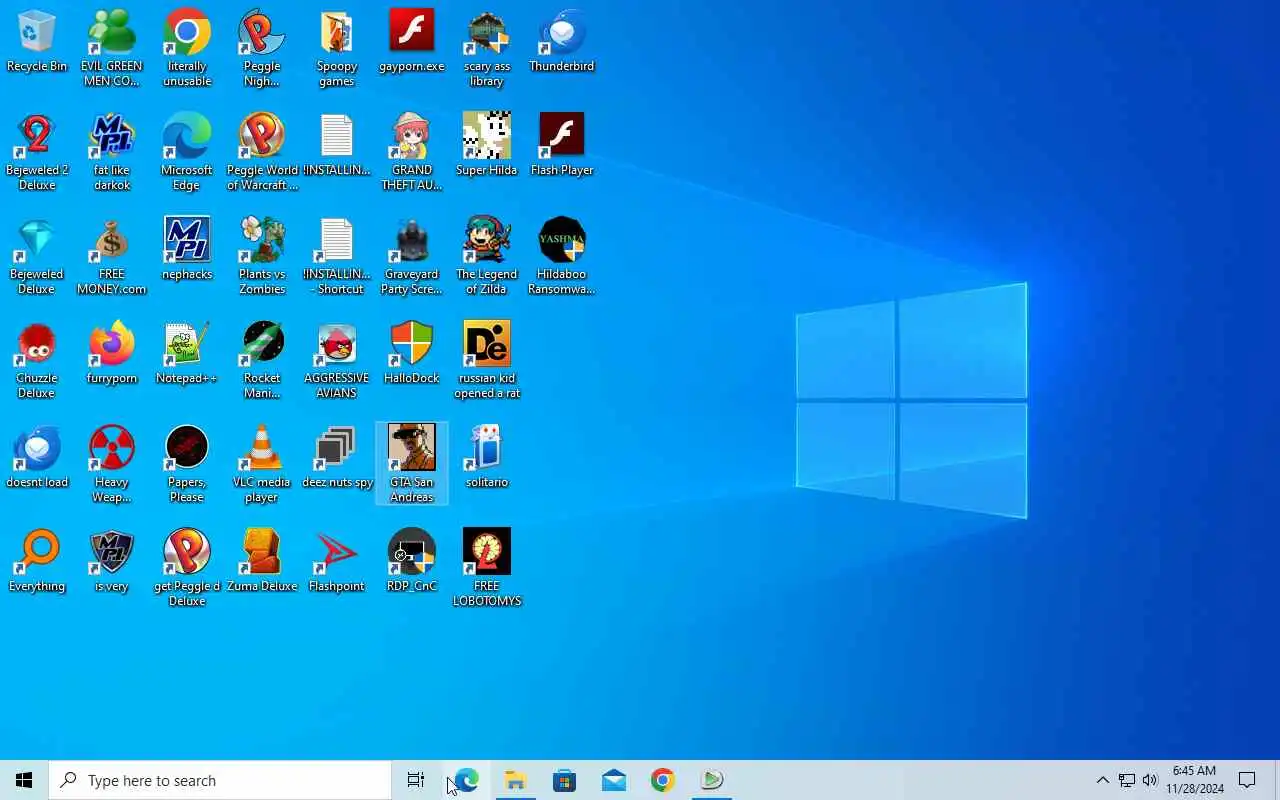Select The Legend of Zilda shortcut
This screenshot has height=800, width=1280.
[x=487, y=256]
